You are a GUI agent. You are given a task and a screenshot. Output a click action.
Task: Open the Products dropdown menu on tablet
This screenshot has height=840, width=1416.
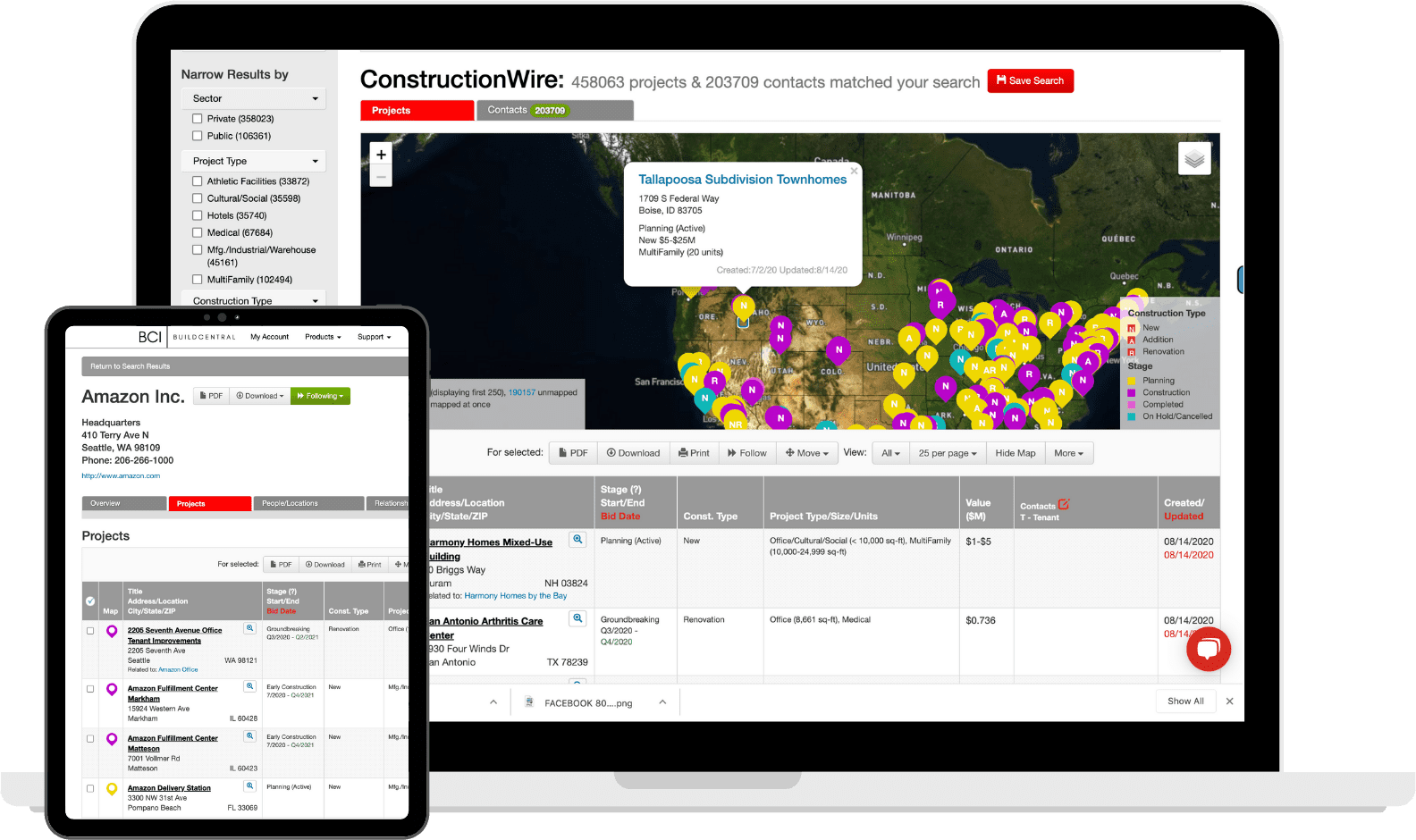[x=323, y=337]
